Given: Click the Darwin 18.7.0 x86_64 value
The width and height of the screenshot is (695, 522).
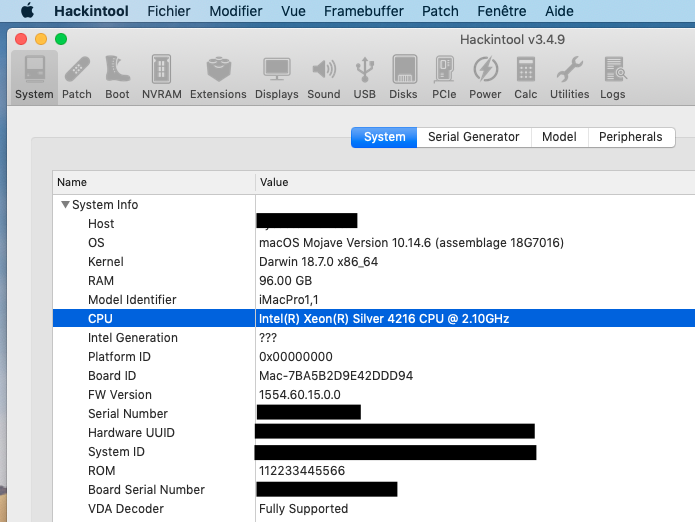Looking at the screenshot, I should coord(318,262).
